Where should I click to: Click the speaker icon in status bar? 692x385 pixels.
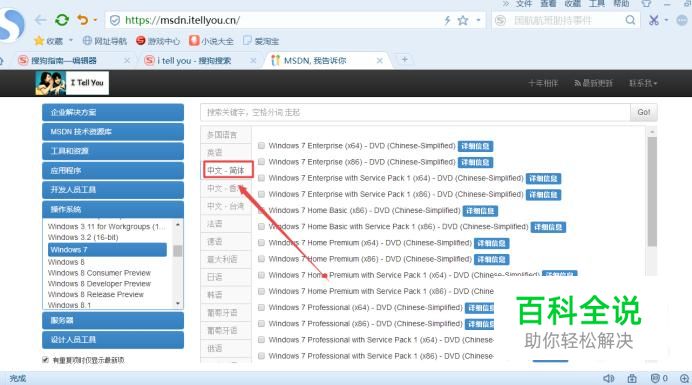pos(609,378)
